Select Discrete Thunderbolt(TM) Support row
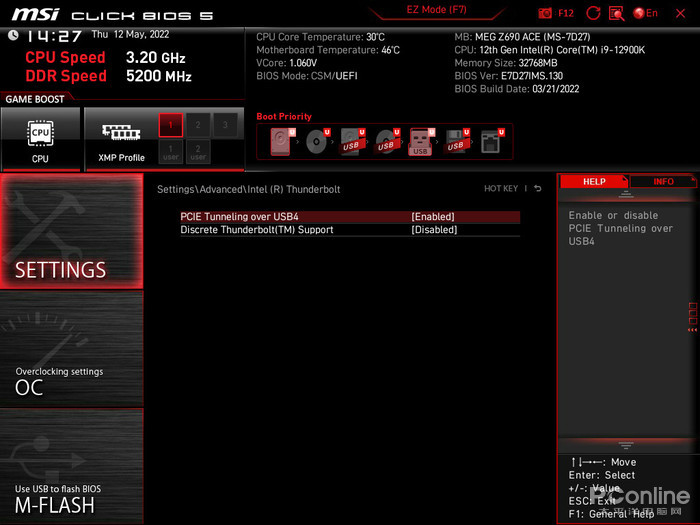700x525 pixels. (350, 230)
